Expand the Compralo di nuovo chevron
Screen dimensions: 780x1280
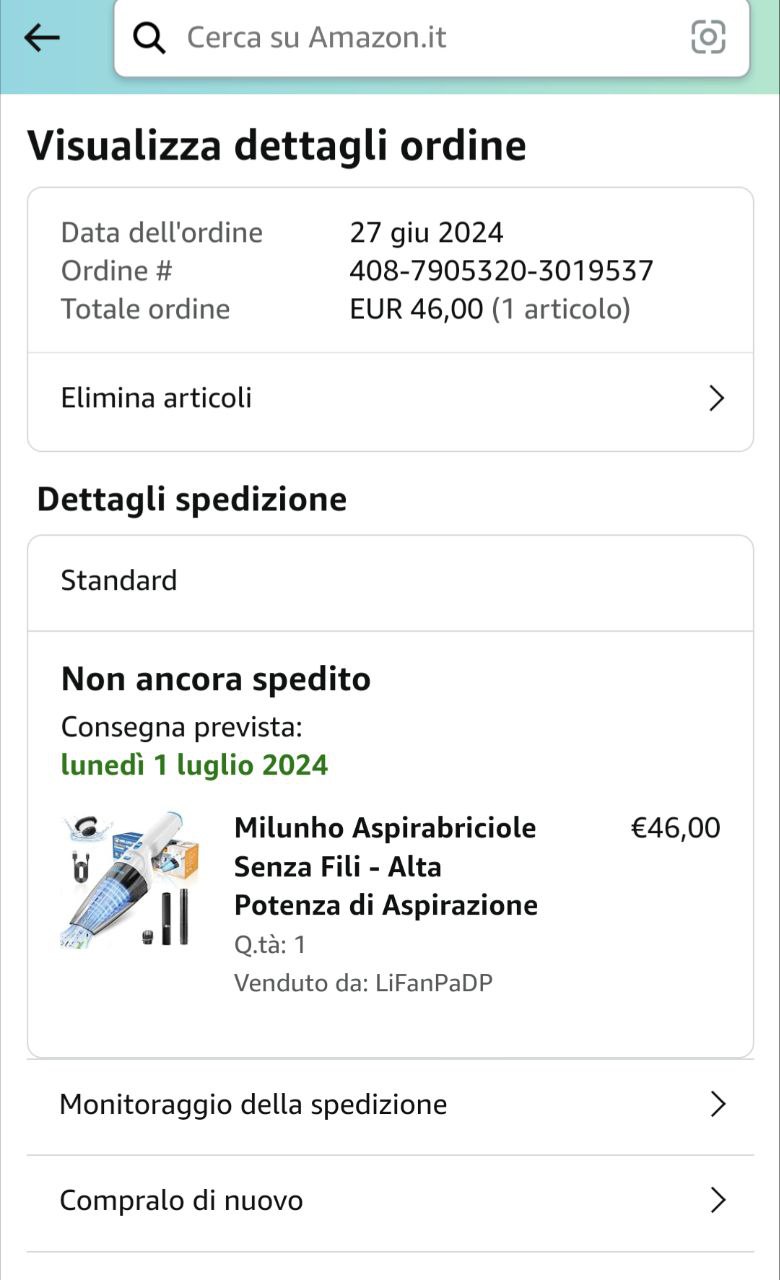[717, 1200]
